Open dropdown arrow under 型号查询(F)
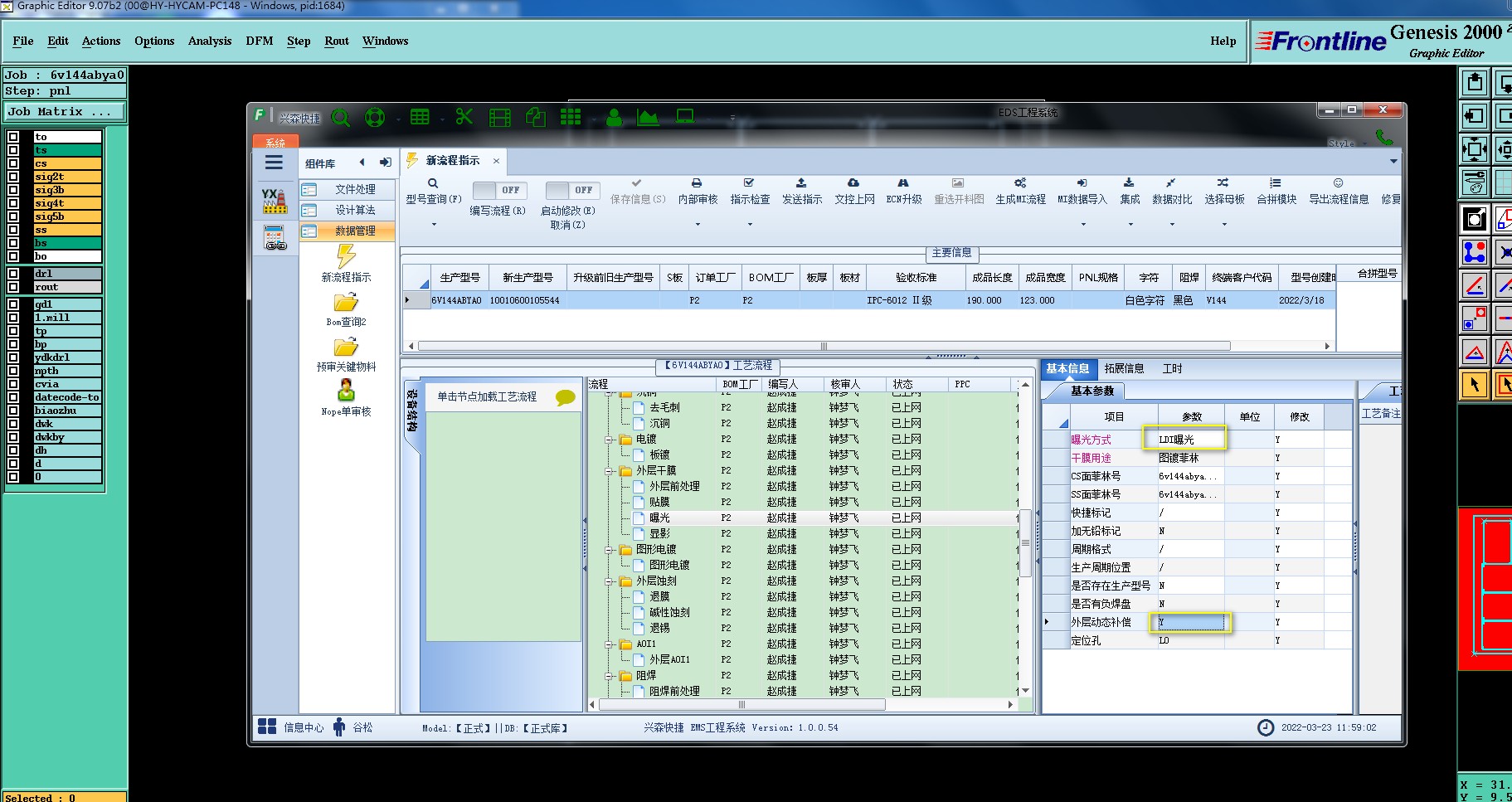 (433, 224)
